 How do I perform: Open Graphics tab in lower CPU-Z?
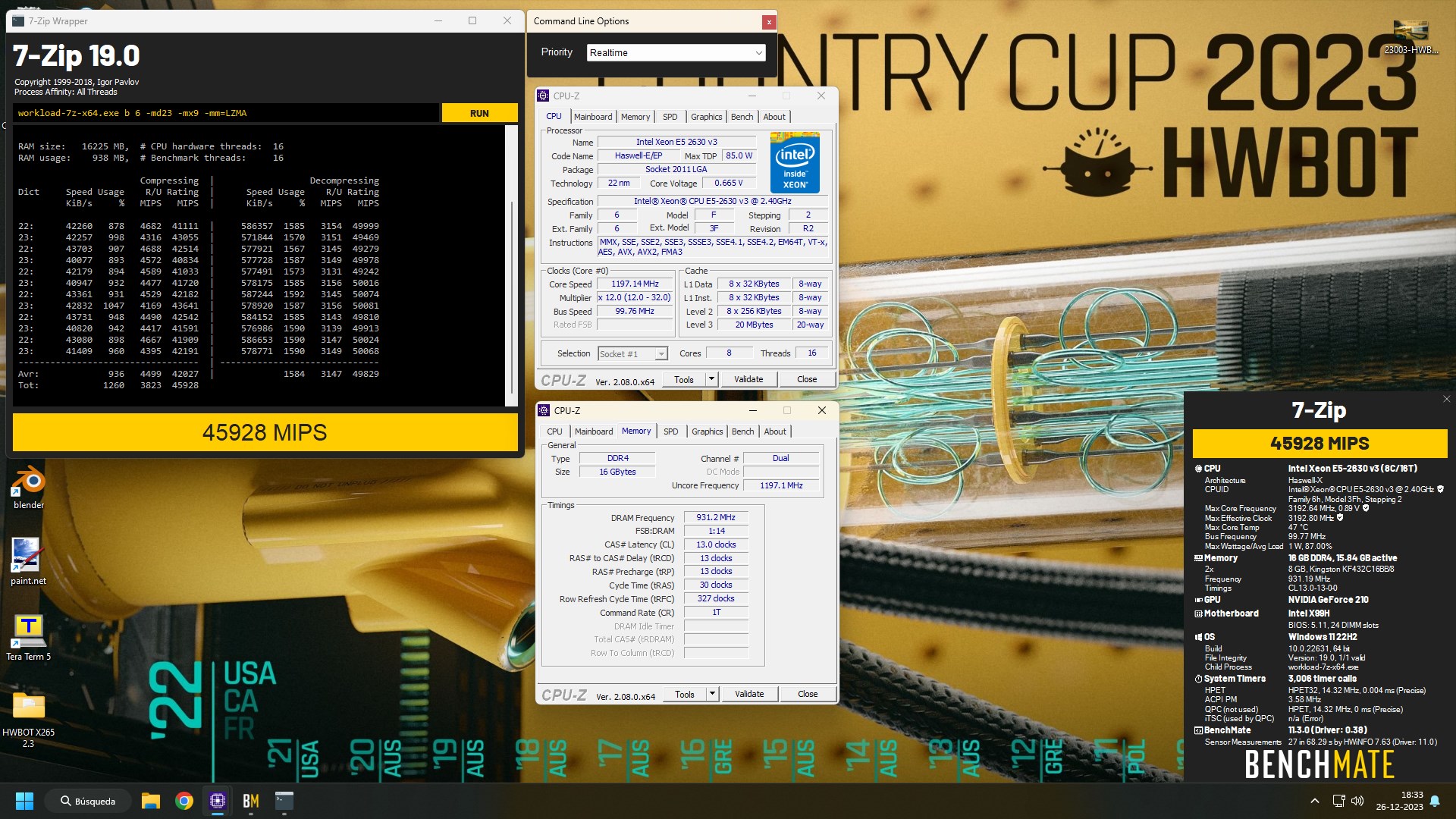click(708, 431)
